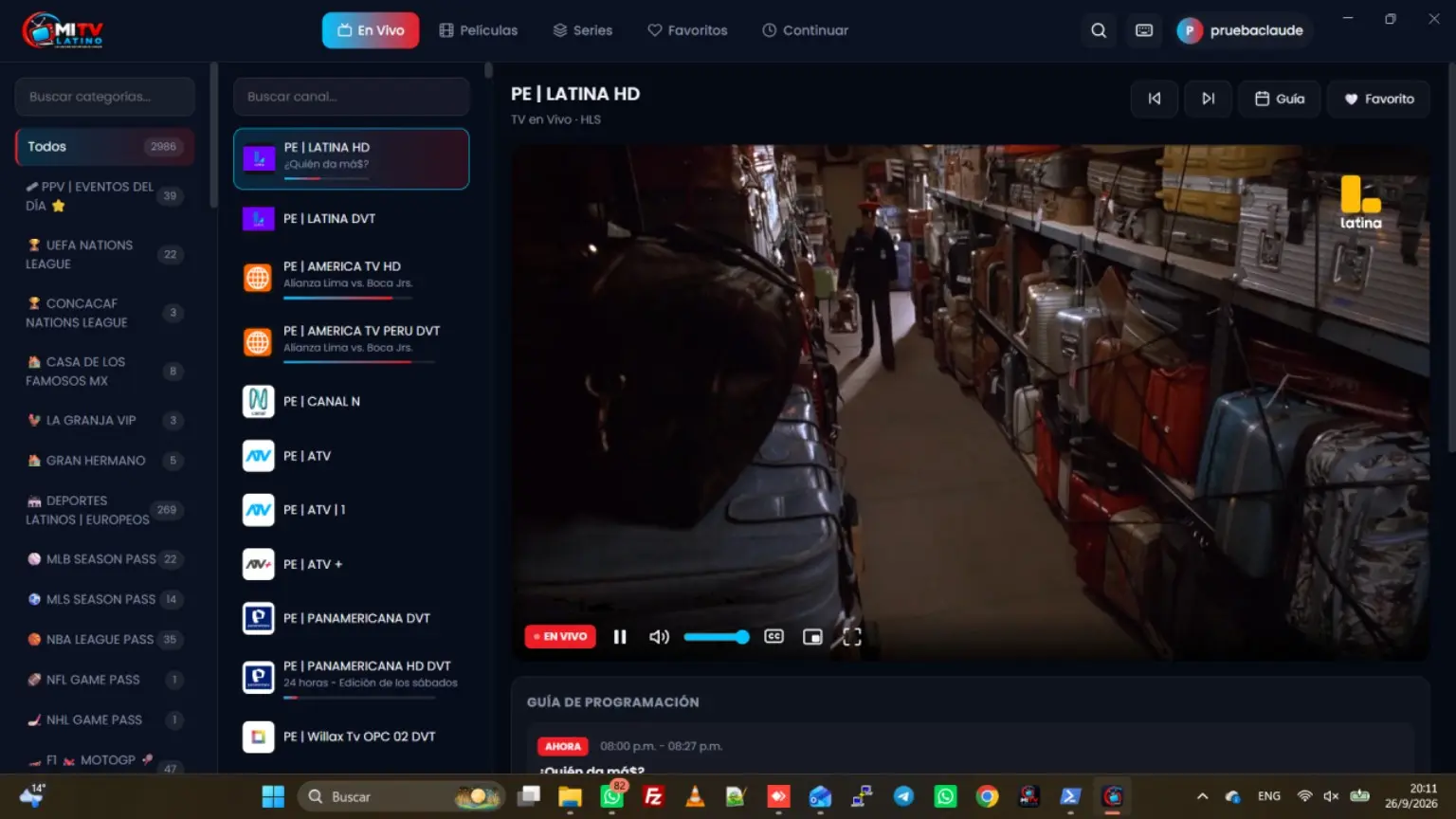This screenshot has width=1456, height=819.
Task: Click the MI TV Latino logo
Action: point(63,30)
